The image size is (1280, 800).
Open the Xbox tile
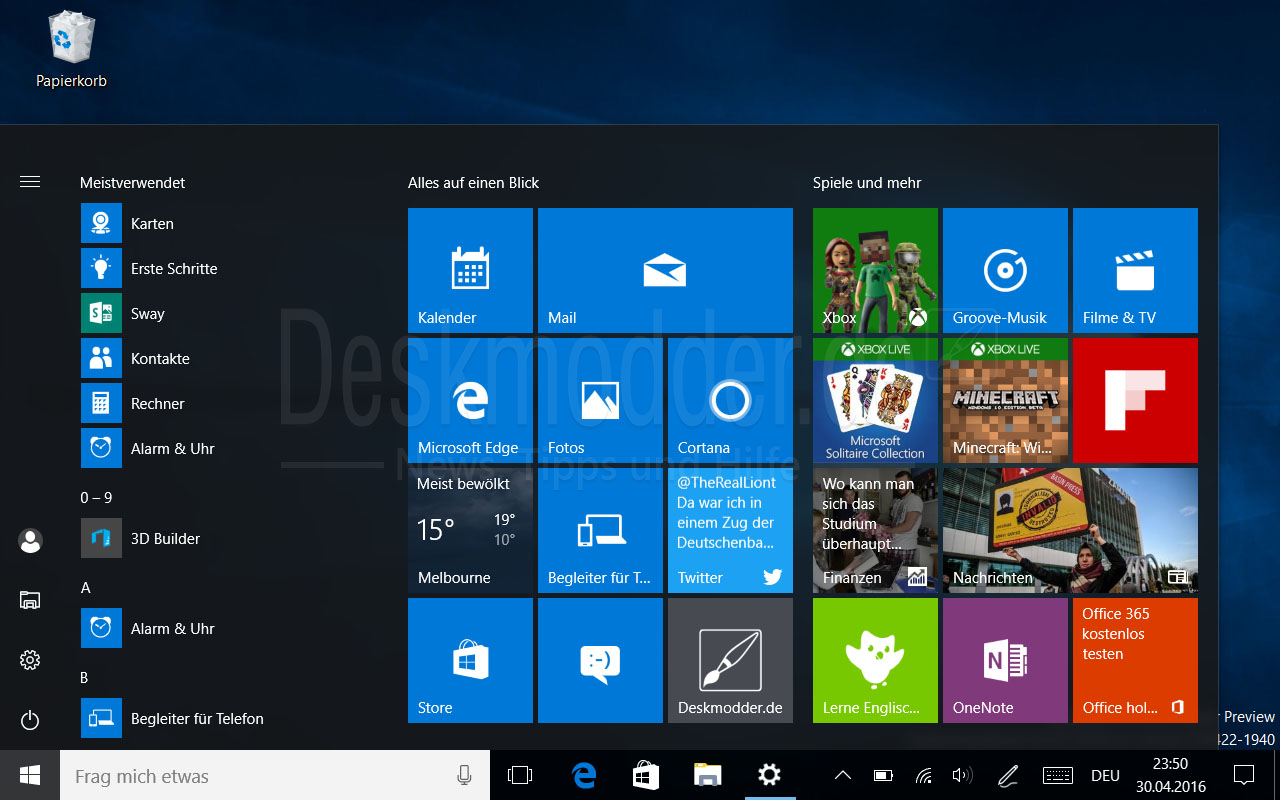(875, 270)
